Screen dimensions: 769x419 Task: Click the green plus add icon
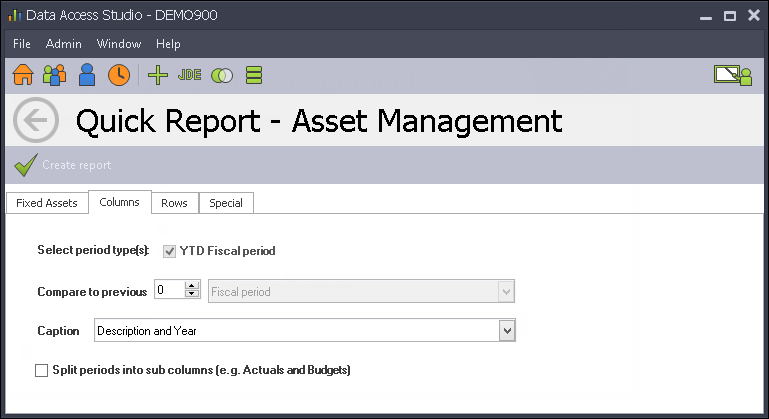coord(158,75)
